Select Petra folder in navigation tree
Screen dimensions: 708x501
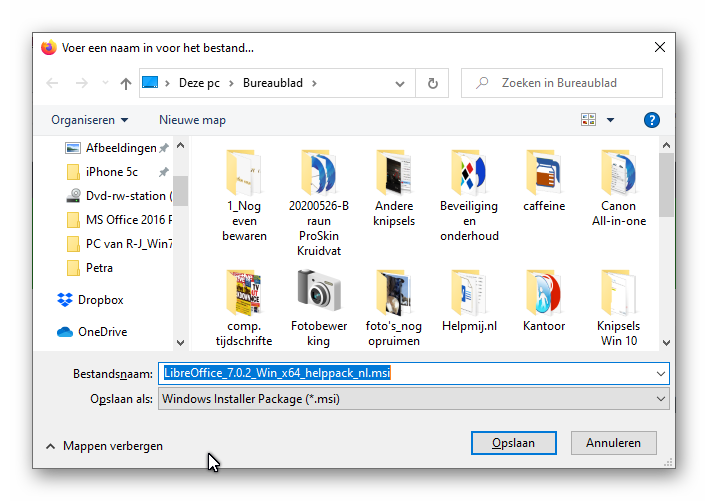[99, 268]
